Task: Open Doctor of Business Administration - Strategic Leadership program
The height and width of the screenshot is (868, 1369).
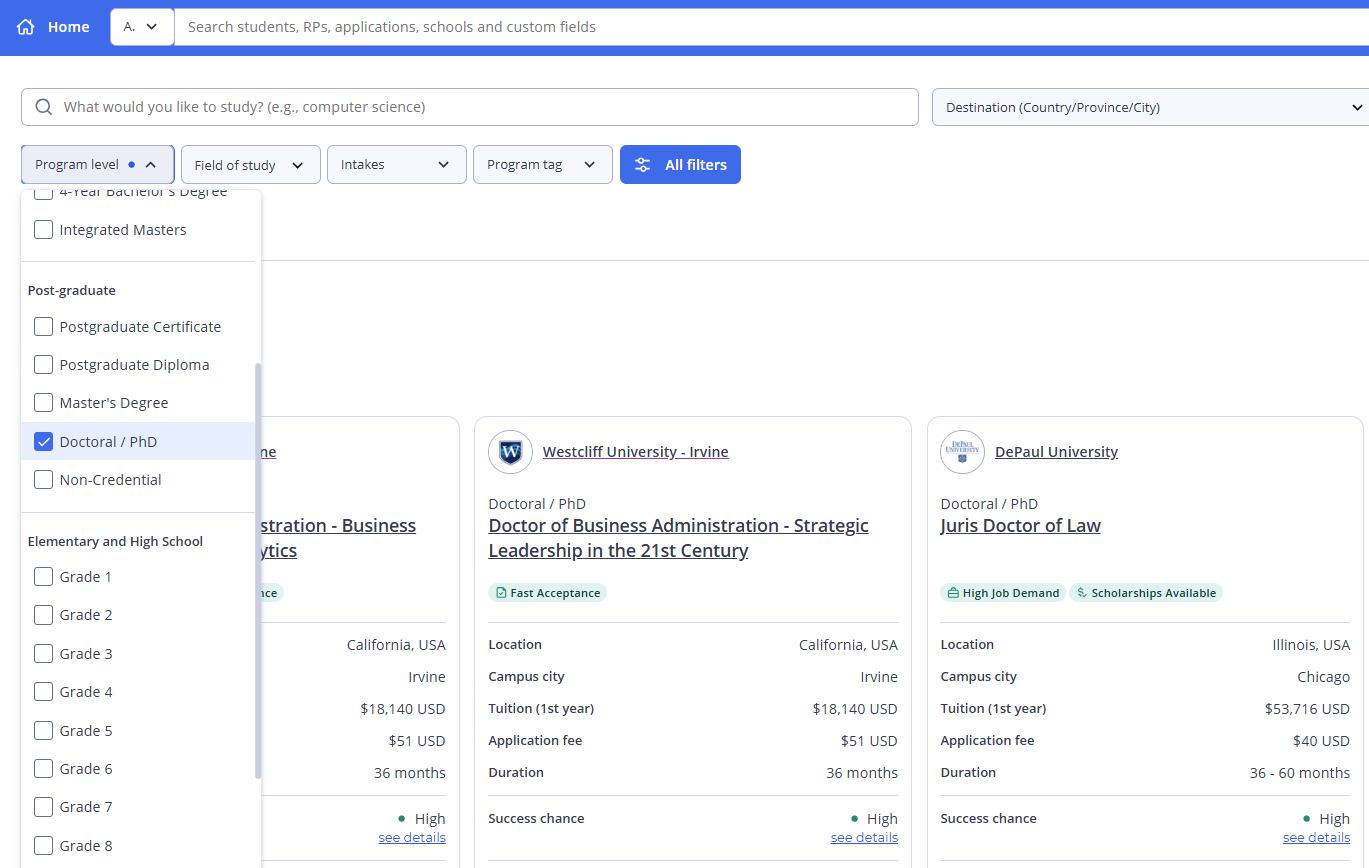Action: click(x=678, y=538)
